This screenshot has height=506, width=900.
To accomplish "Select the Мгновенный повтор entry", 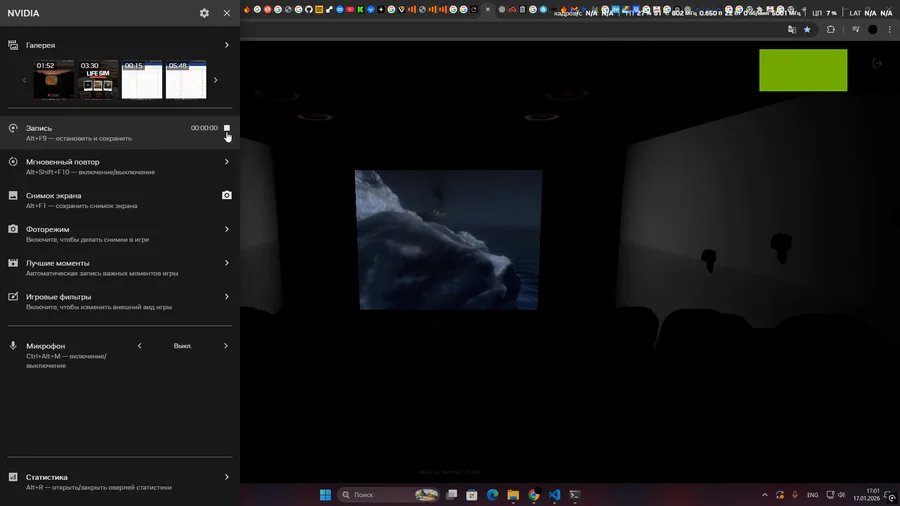I will (63, 162).
